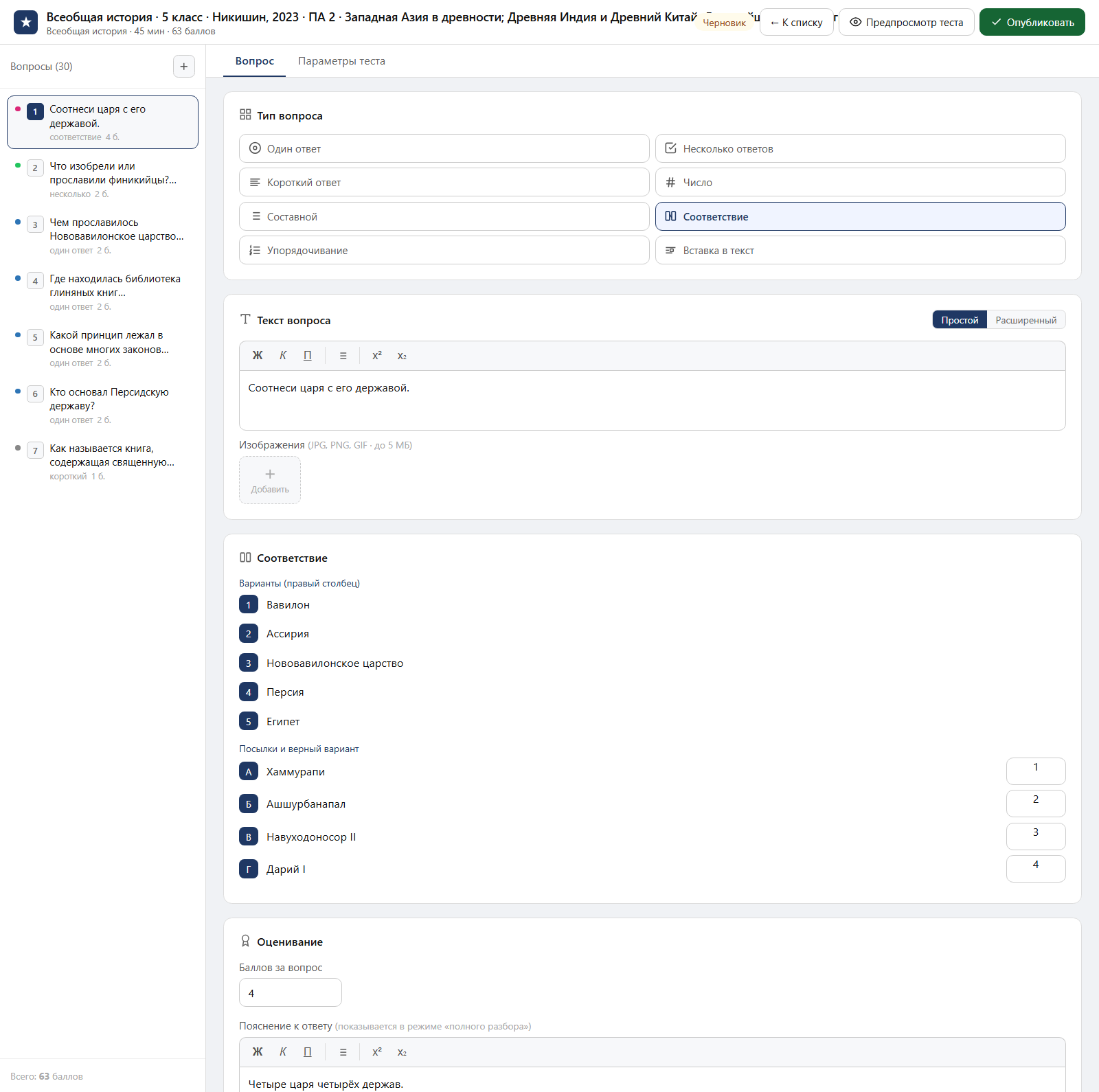Switch to the Вопрос tab
1099x1092 pixels.
[255, 61]
